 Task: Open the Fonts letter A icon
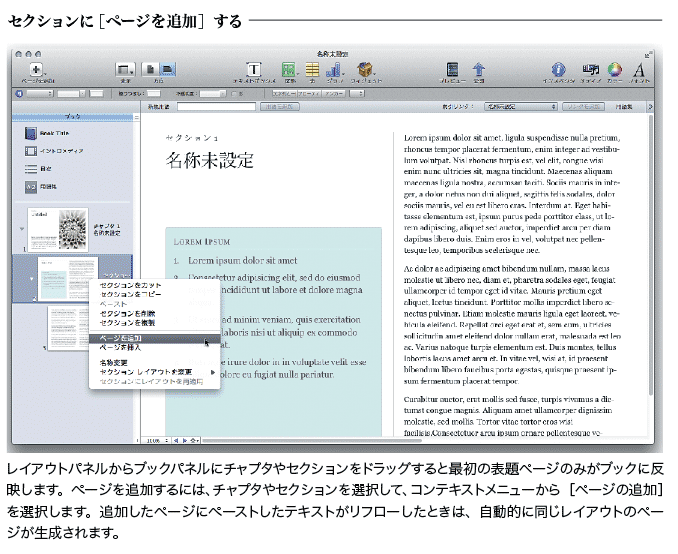coord(639,70)
